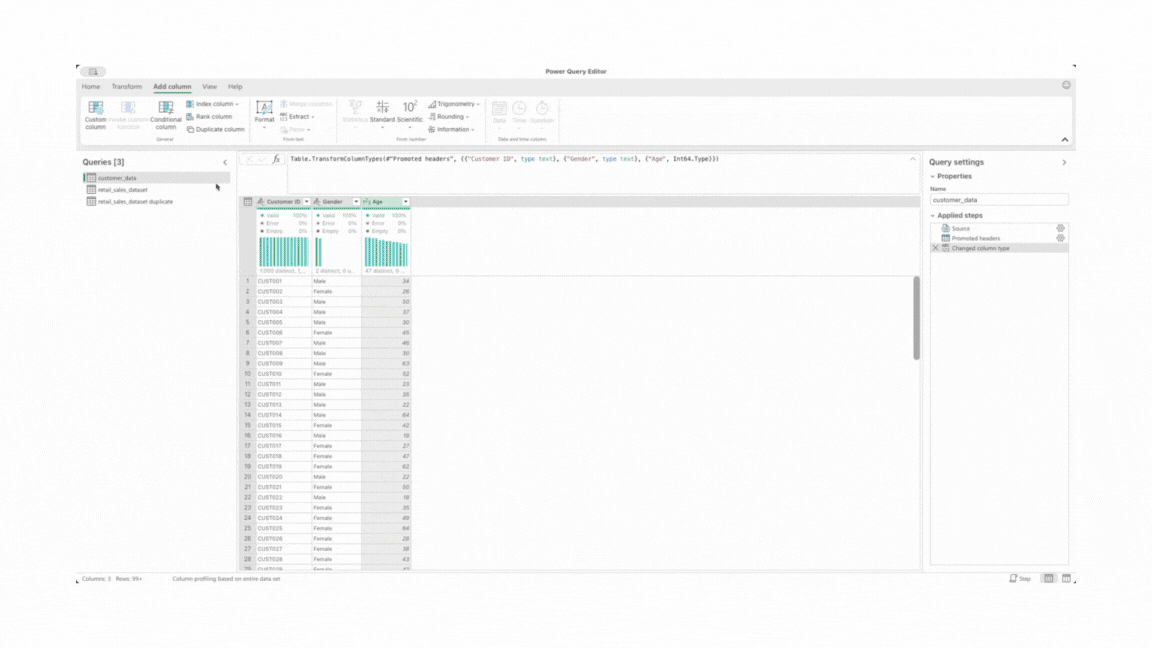
Task: Open the View tab
Action: (x=209, y=87)
